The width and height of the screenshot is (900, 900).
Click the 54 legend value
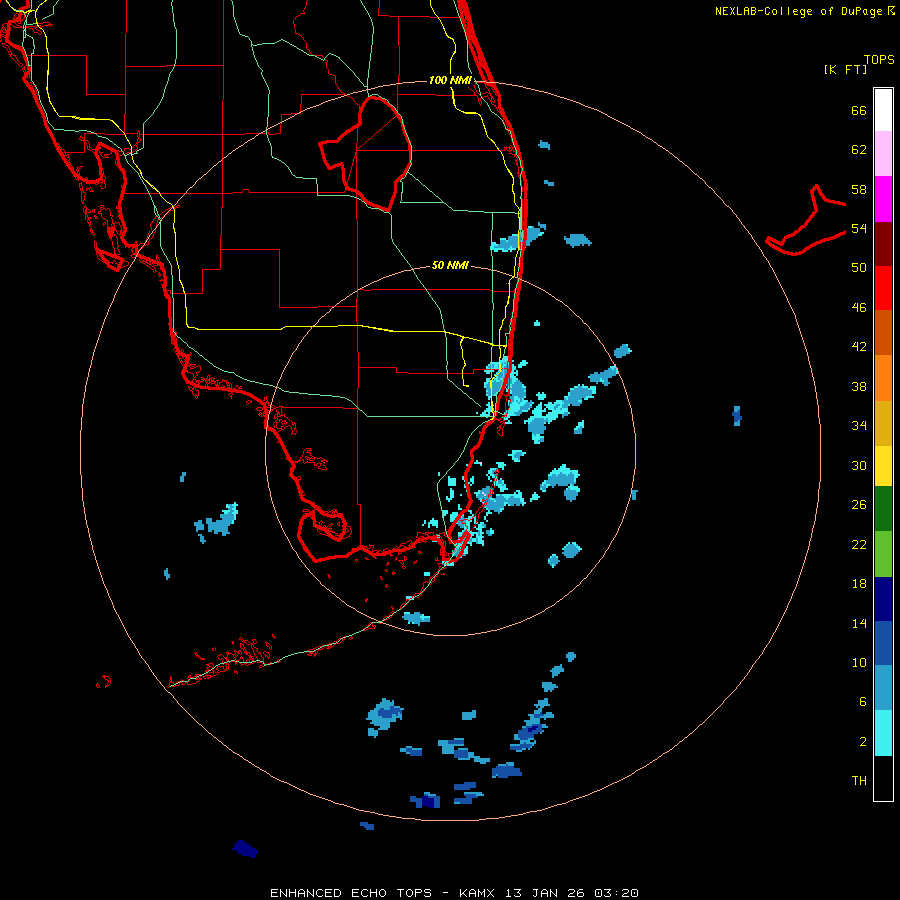(x=859, y=228)
